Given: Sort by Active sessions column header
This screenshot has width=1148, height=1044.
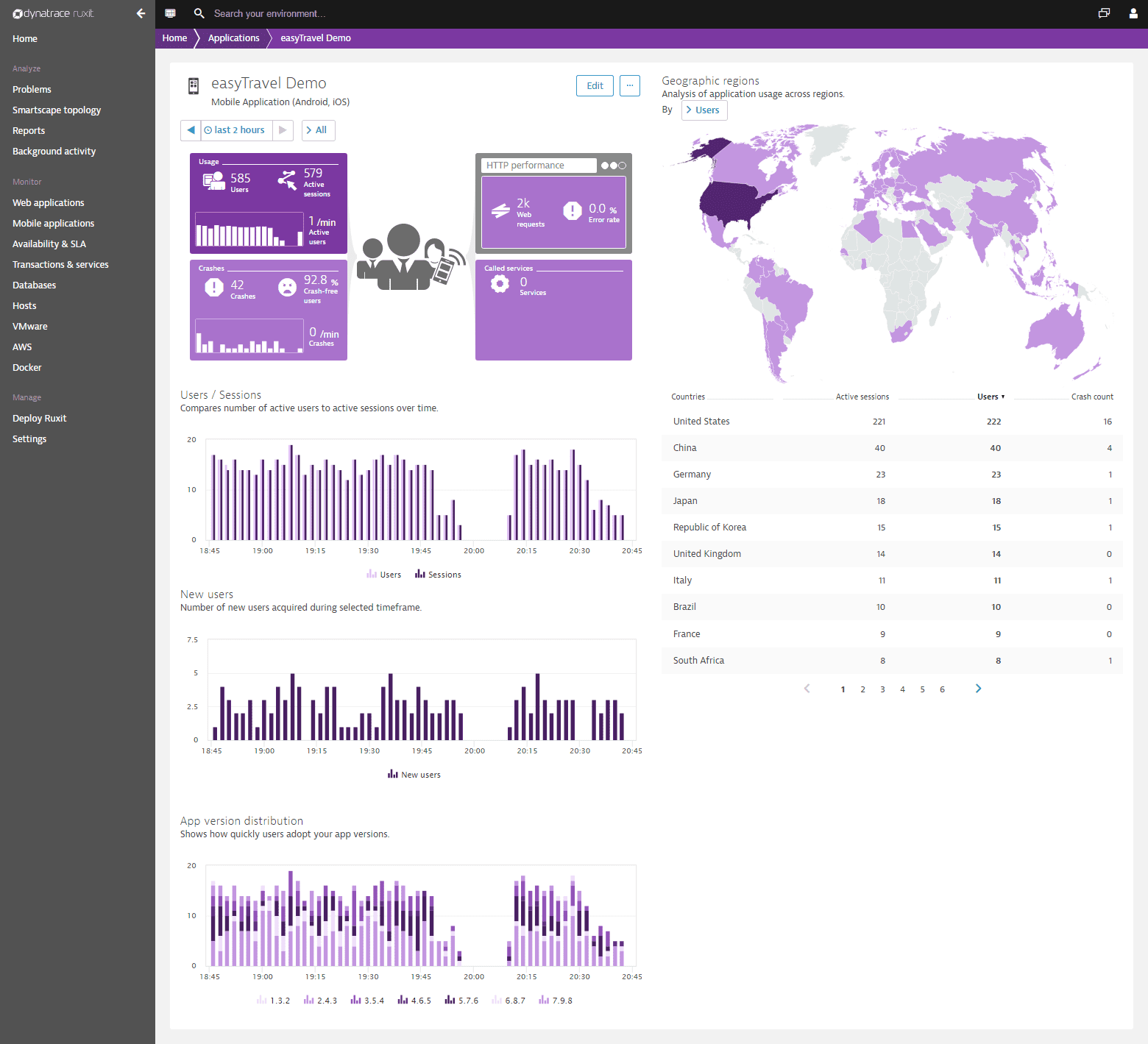Looking at the screenshot, I should click(862, 397).
